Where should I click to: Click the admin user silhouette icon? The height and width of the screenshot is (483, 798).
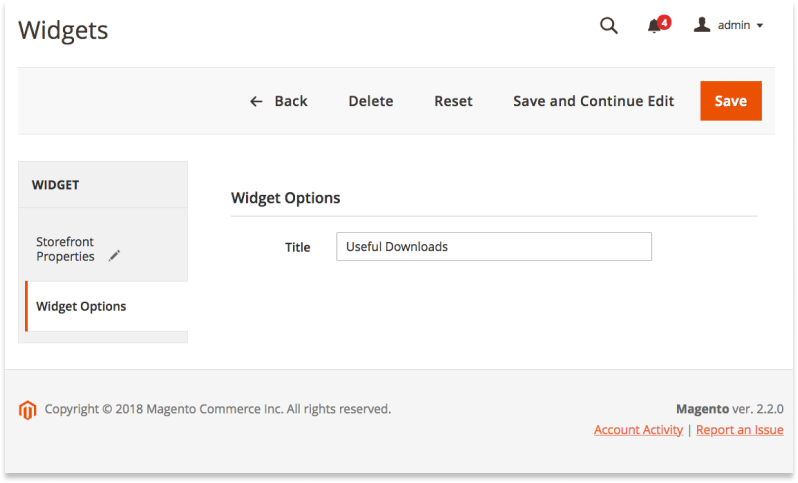[x=702, y=25]
